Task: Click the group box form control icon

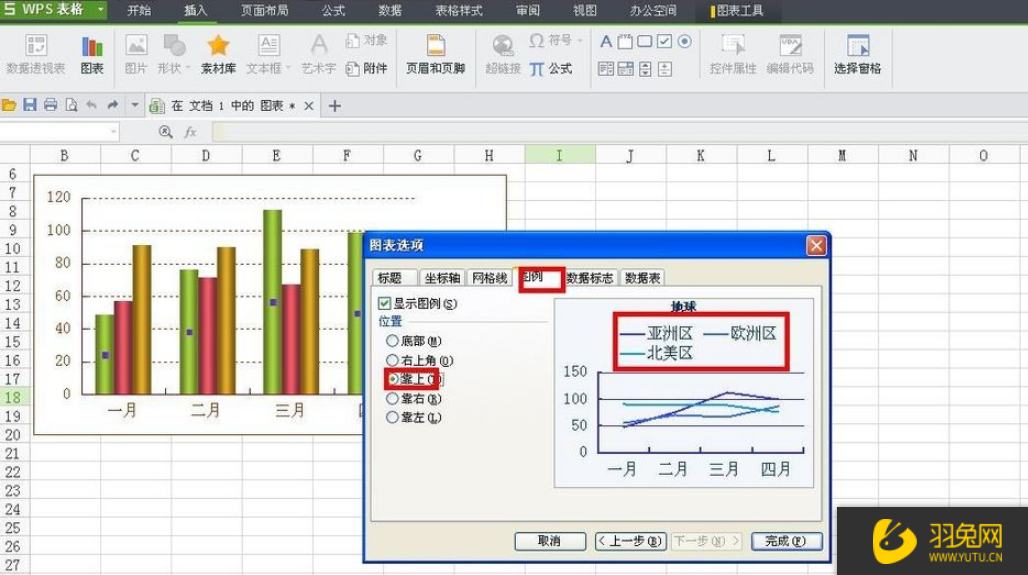Action: (x=625, y=42)
